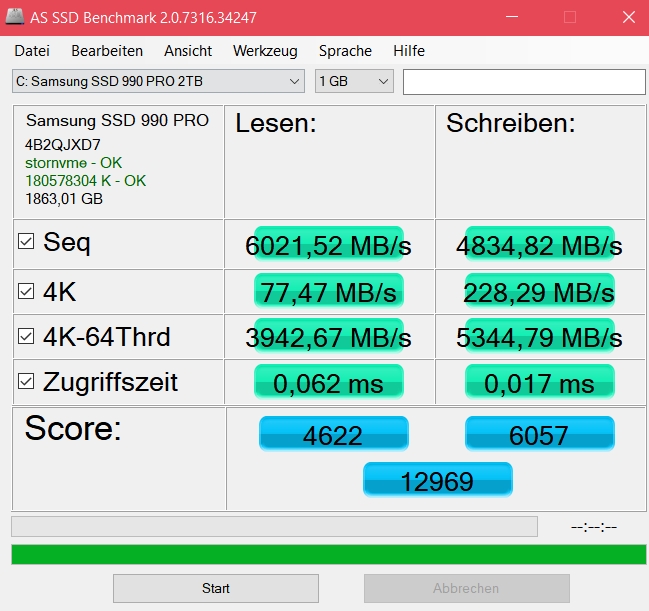
Task: Start the benchmark with the Start button
Action: [216, 588]
